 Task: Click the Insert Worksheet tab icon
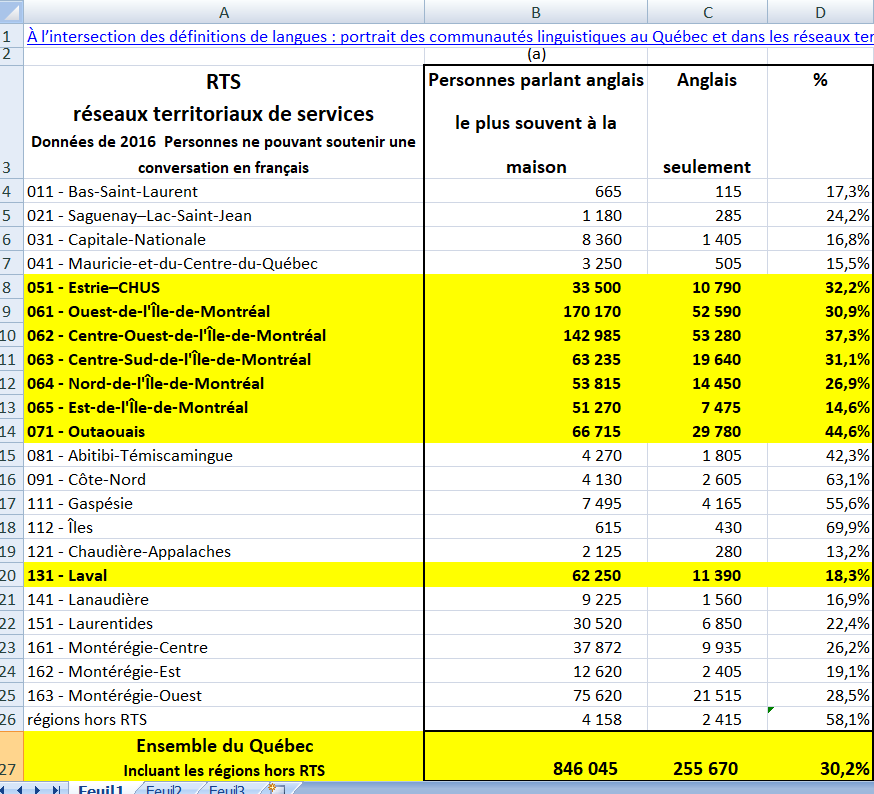click(277, 789)
